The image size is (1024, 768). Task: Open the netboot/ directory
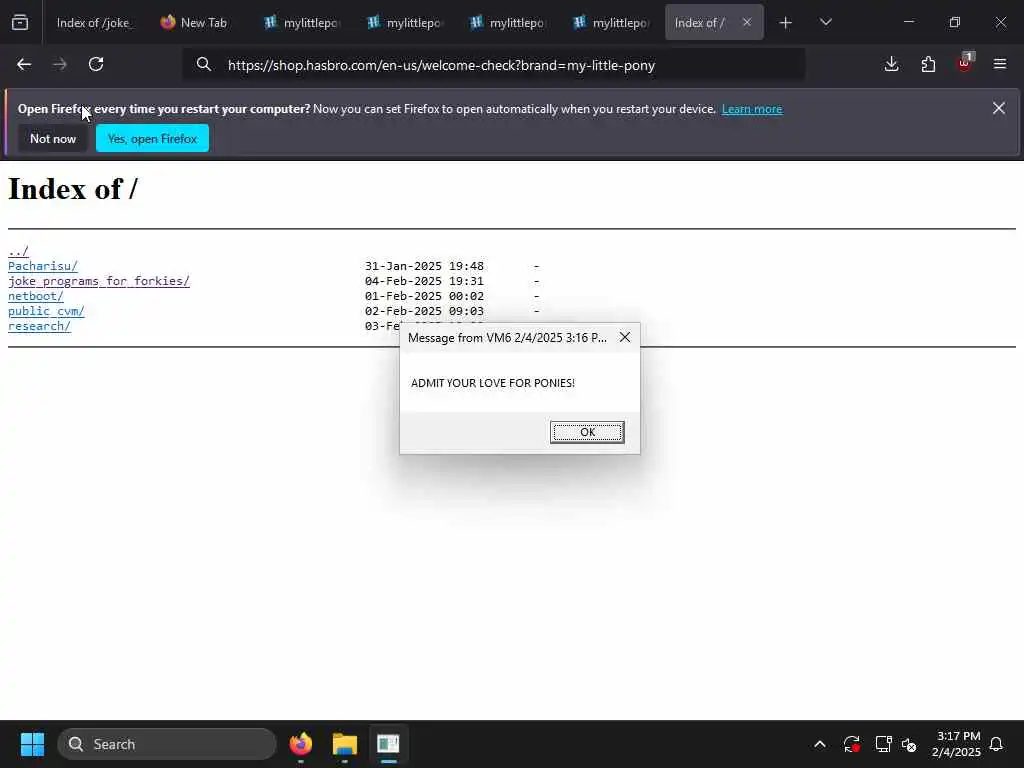click(35, 296)
